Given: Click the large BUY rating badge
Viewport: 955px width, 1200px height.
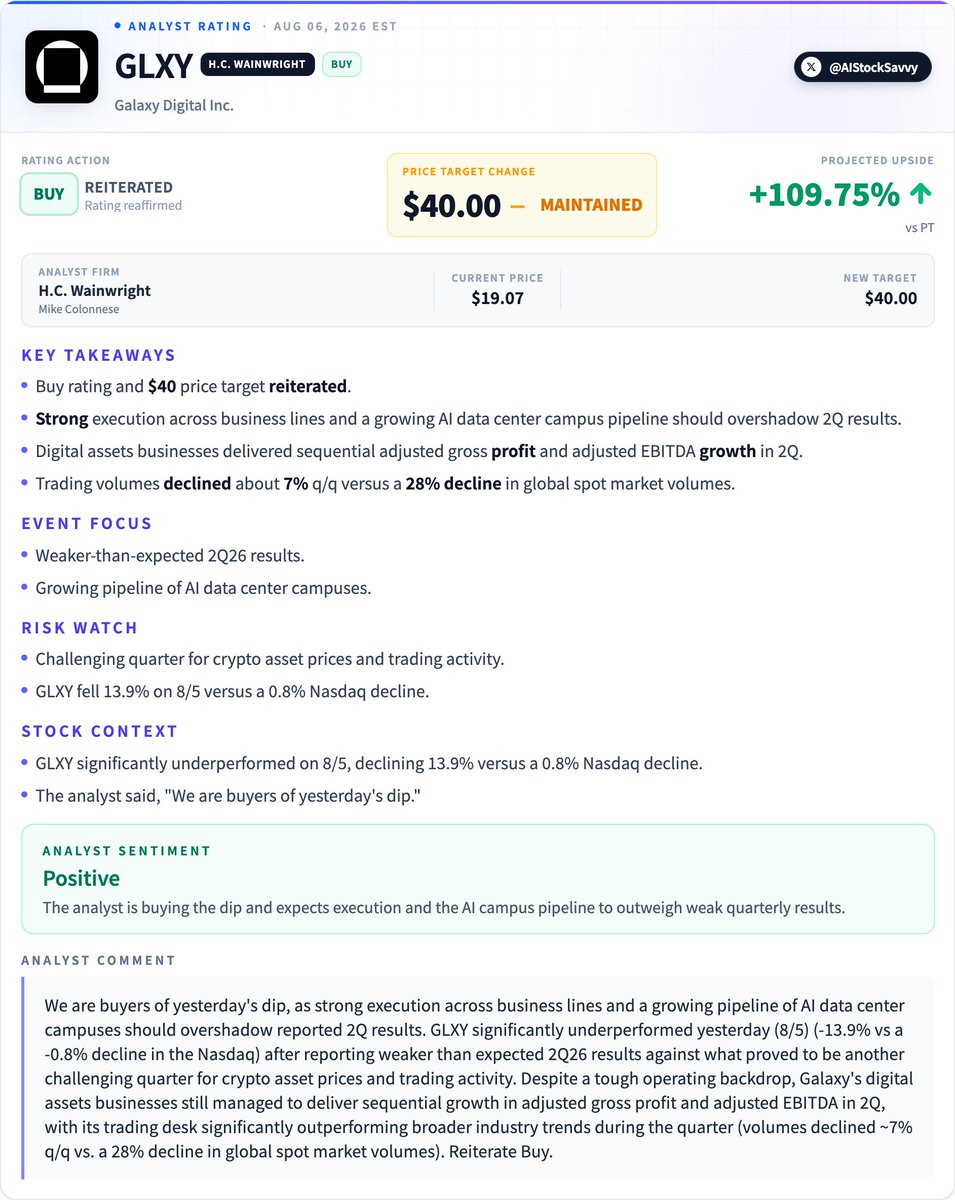Looking at the screenshot, I should (x=49, y=194).
